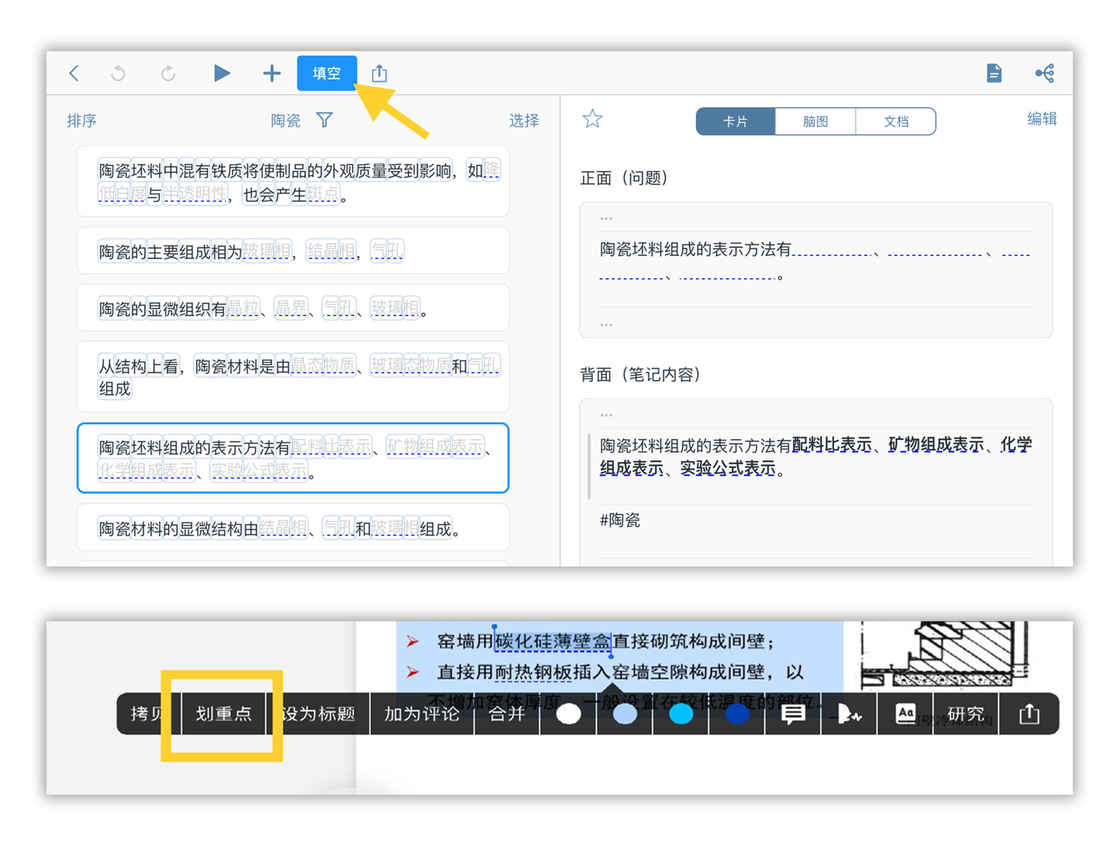Switch to the 卡片 tab

click(x=736, y=121)
